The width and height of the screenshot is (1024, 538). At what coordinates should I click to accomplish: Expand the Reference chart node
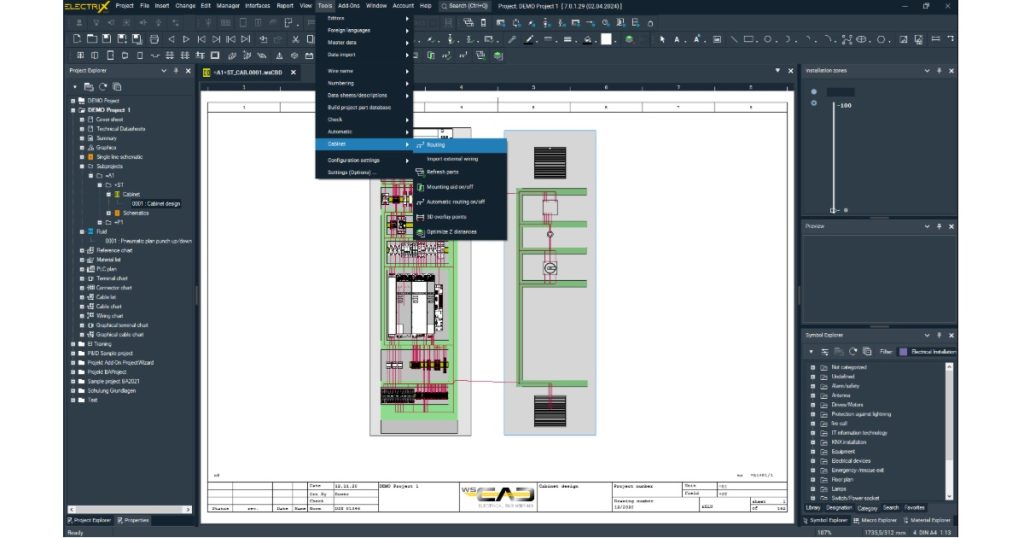(x=82, y=250)
